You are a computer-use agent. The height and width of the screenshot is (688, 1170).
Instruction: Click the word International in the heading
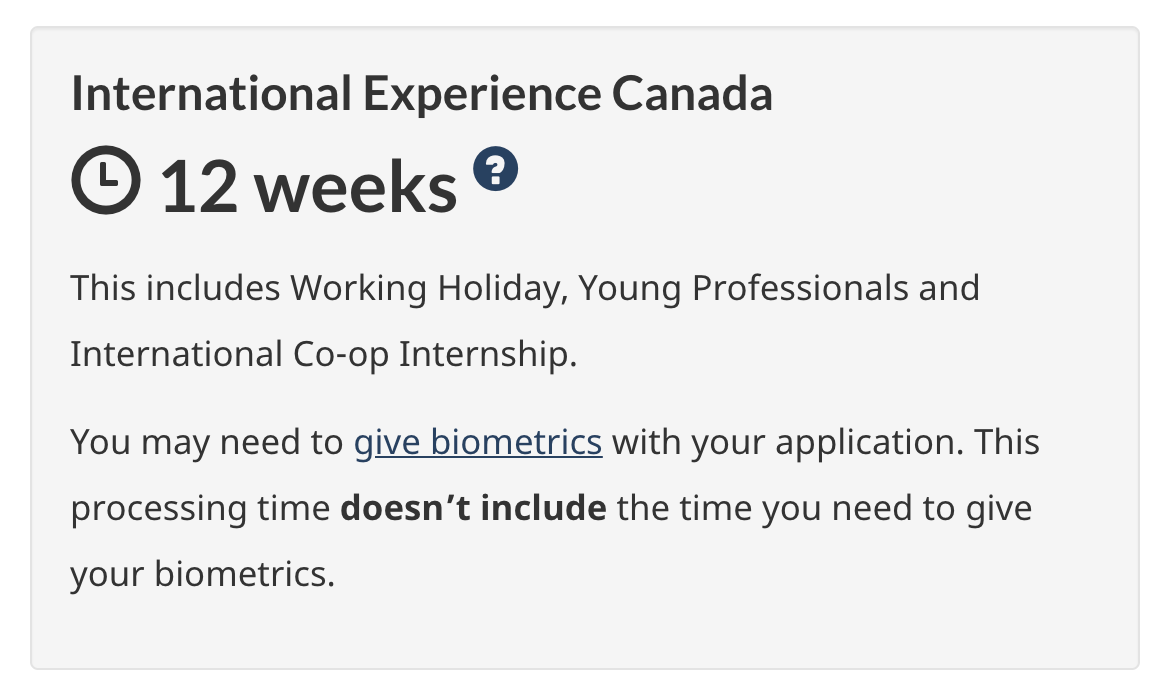pyautogui.click(x=211, y=94)
